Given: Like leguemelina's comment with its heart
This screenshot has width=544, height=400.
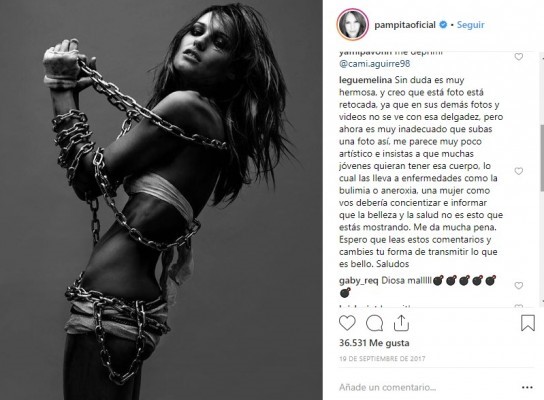Looking at the screenshot, I should (x=518, y=171).
